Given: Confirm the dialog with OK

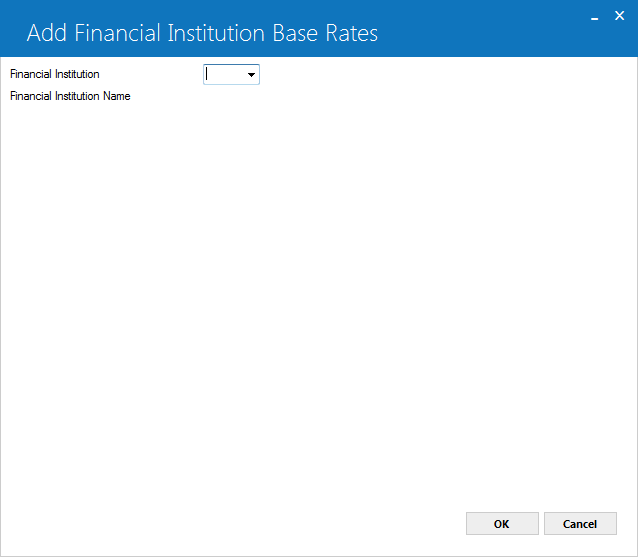Looking at the screenshot, I should (502, 524).
